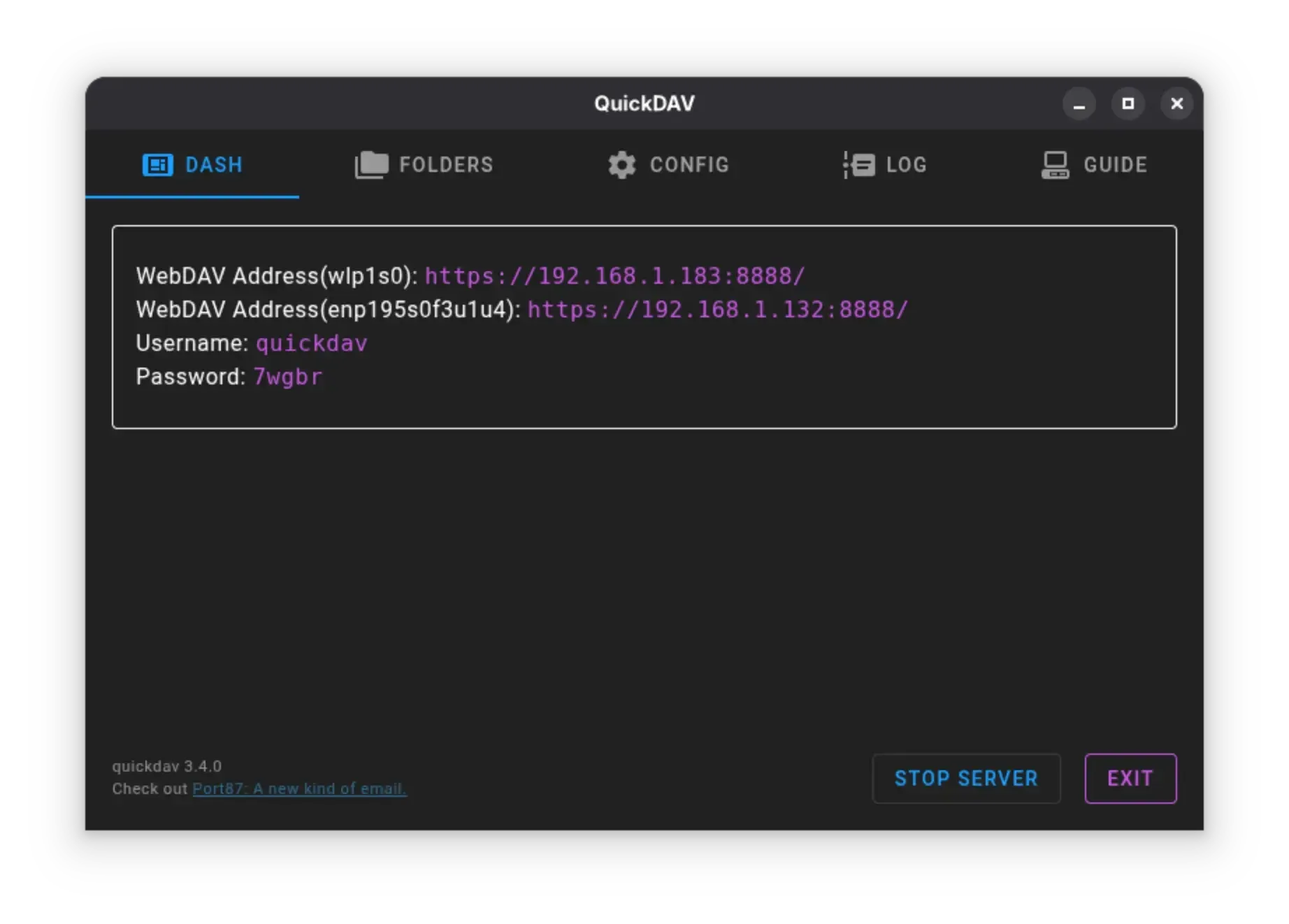This screenshot has width=1289, height=924.
Task: Click the list icon beside LOG
Action: [858, 165]
